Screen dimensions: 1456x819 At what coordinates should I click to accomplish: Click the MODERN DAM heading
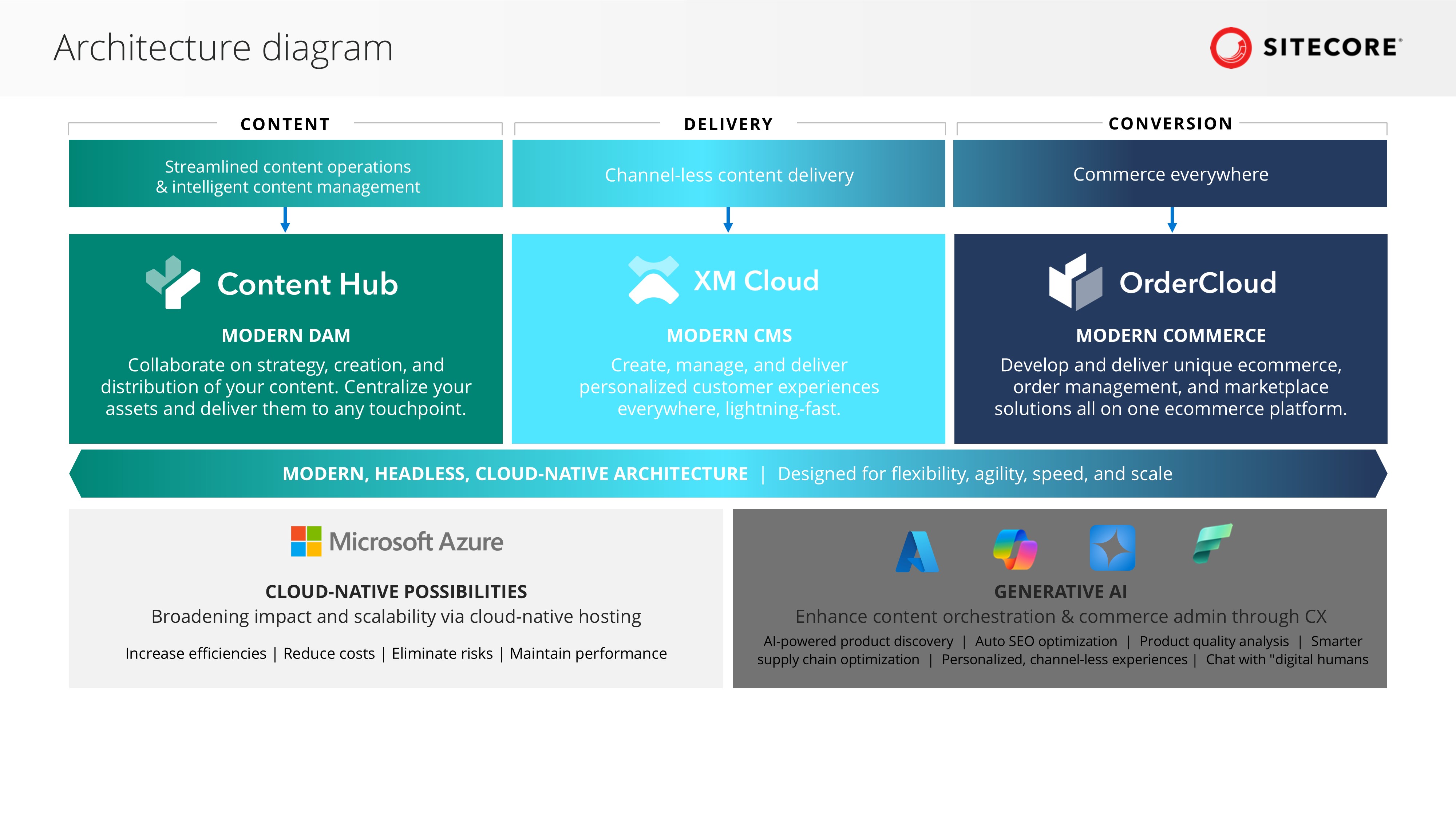[285, 336]
